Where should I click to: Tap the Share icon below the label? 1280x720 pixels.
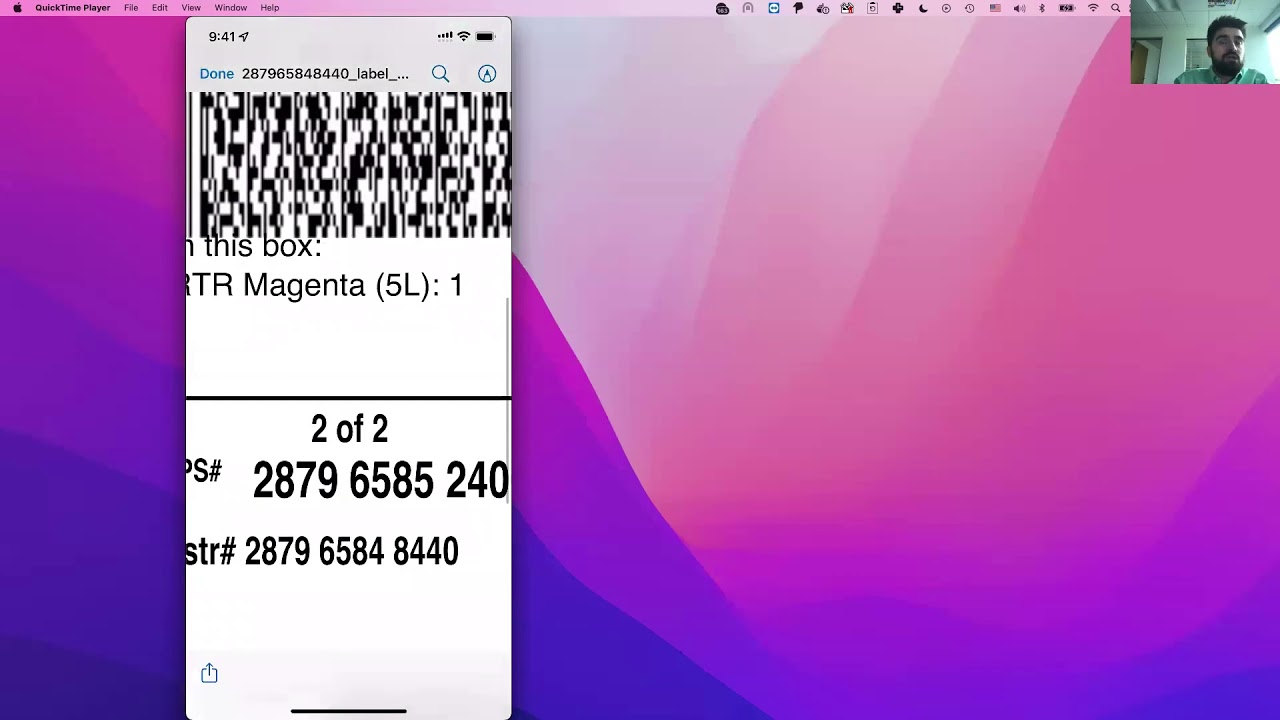[209, 673]
